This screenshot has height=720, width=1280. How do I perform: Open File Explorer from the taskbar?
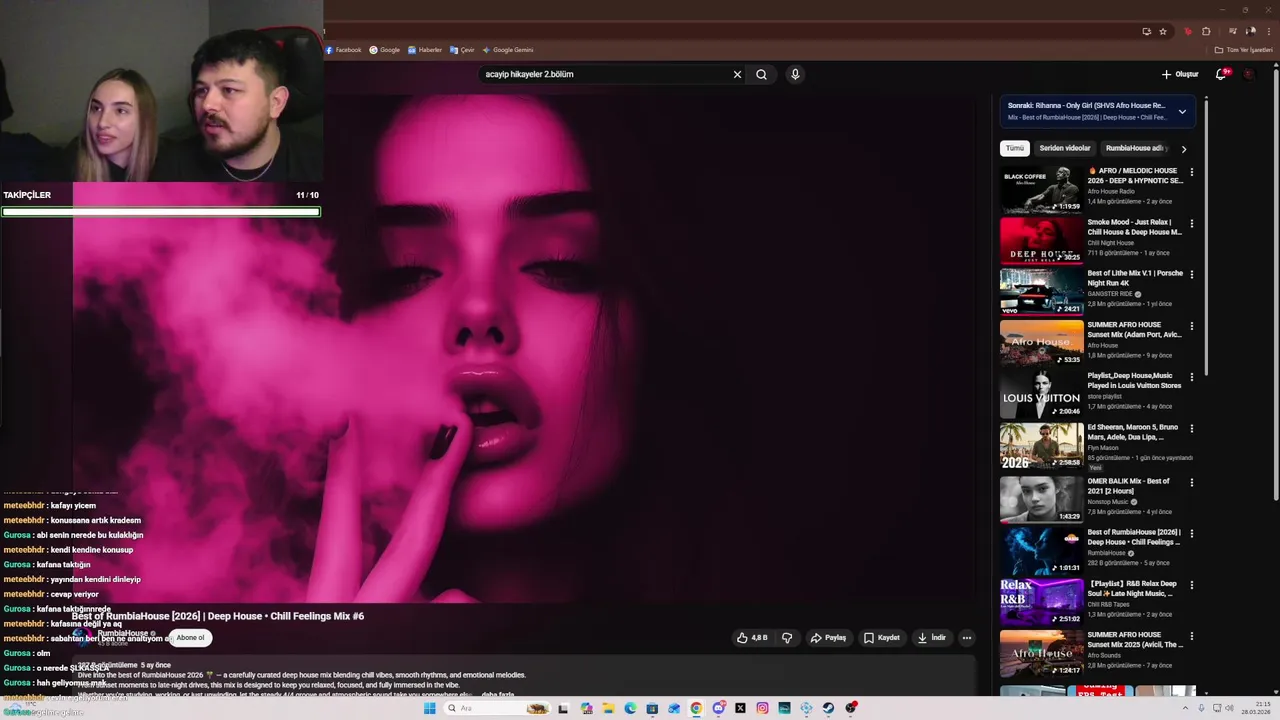[608, 708]
